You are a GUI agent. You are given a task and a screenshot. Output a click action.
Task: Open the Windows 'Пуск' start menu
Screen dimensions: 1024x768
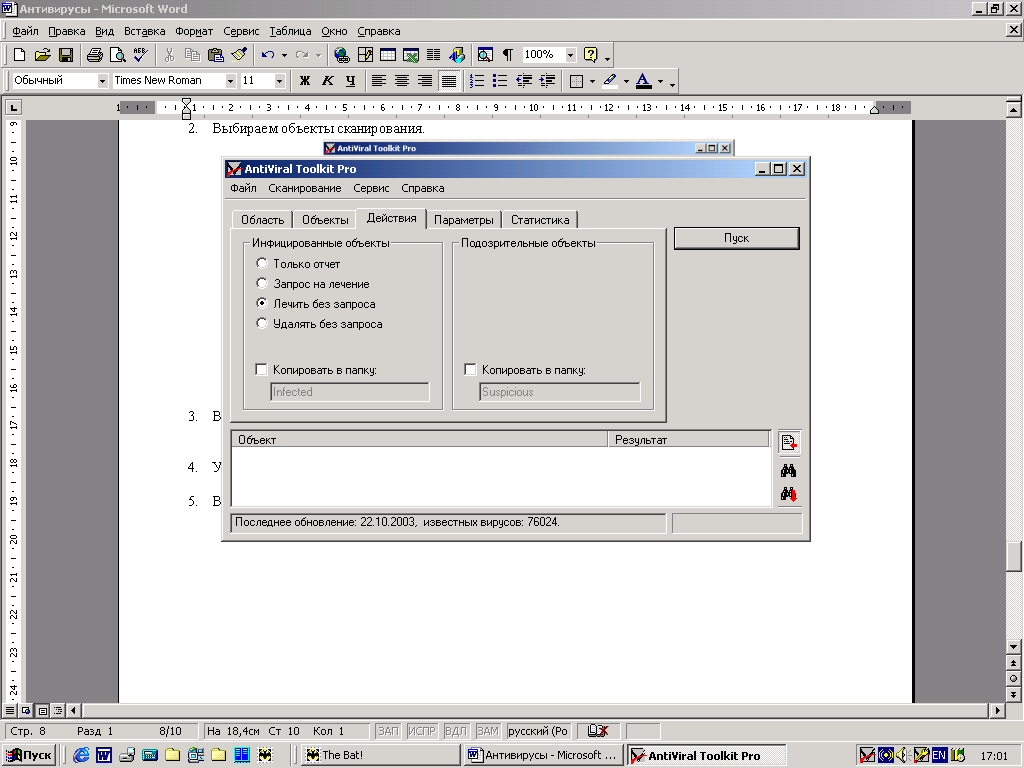[x=29, y=755]
